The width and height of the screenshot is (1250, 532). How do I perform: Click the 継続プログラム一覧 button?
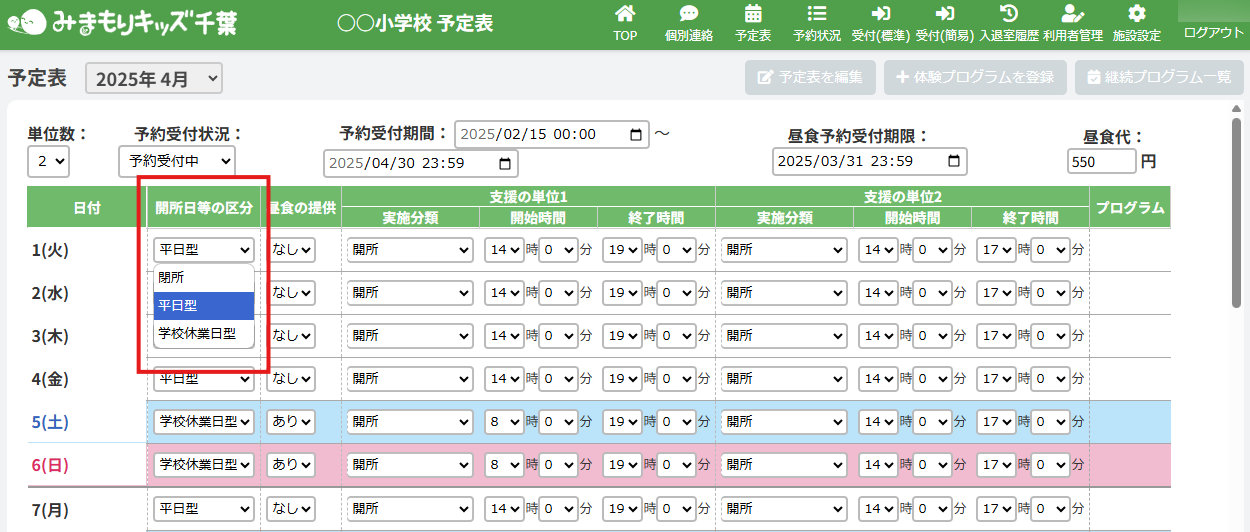[x=1153, y=77]
